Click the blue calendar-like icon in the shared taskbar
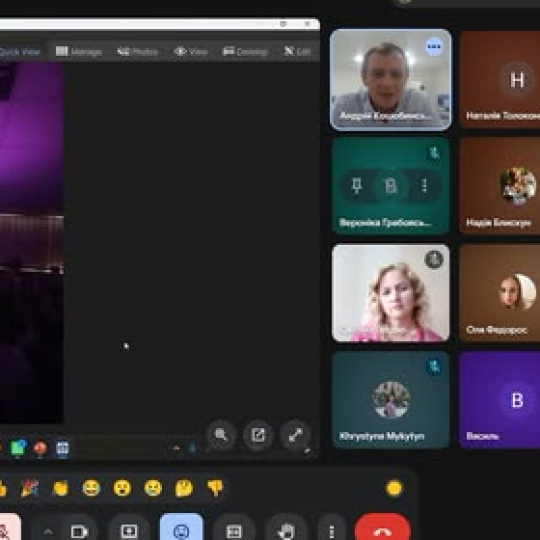The height and width of the screenshot is (540, 540). 62,448
